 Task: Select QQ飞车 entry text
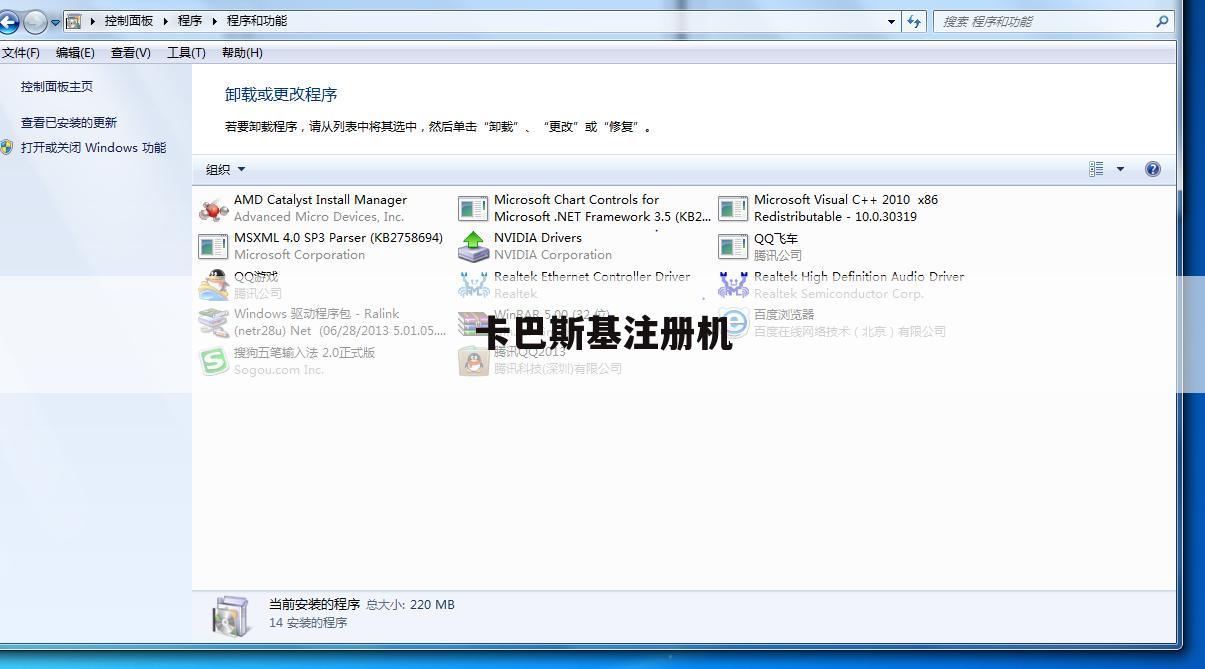776,238
